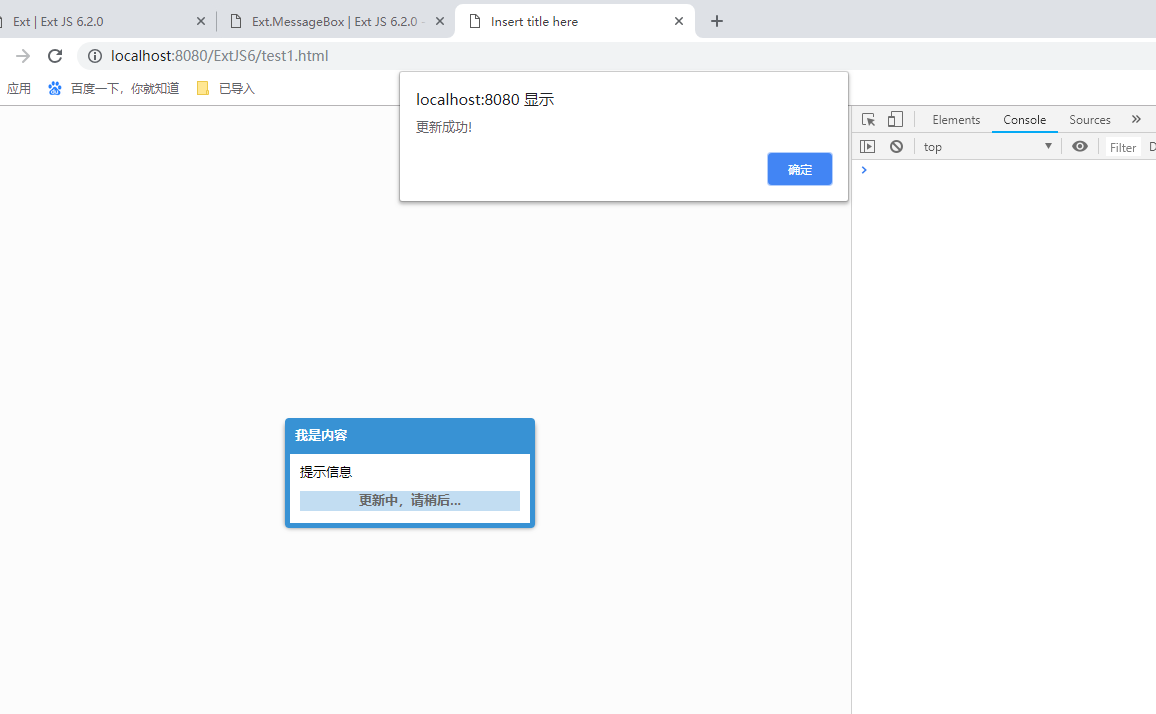Toggle the device toolbar in DevTools
The width and height of the screenshot is (1156, 714).
(895, 119)
